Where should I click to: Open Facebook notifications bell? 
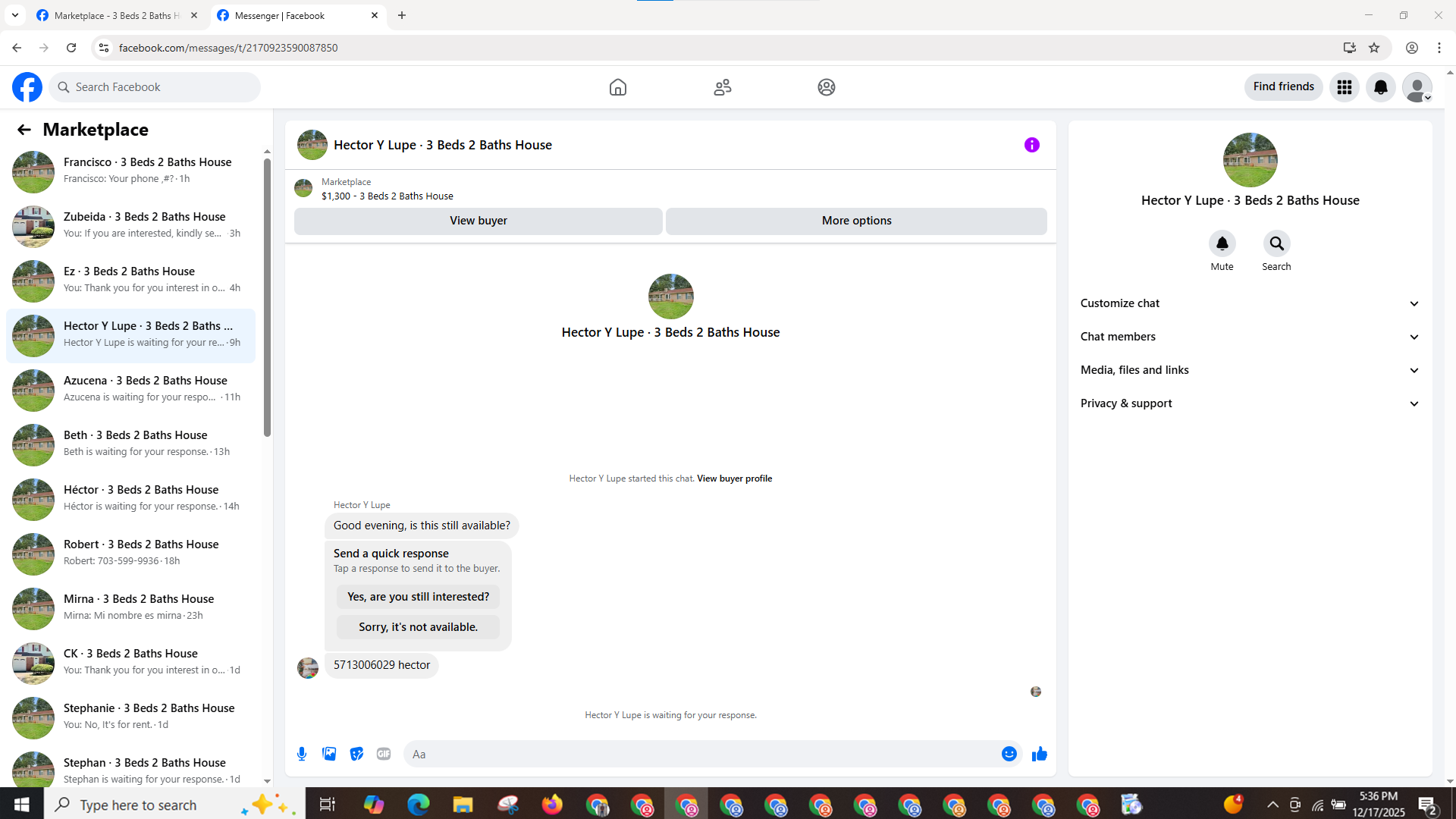pyautogui.click(x=1380, y=87)
